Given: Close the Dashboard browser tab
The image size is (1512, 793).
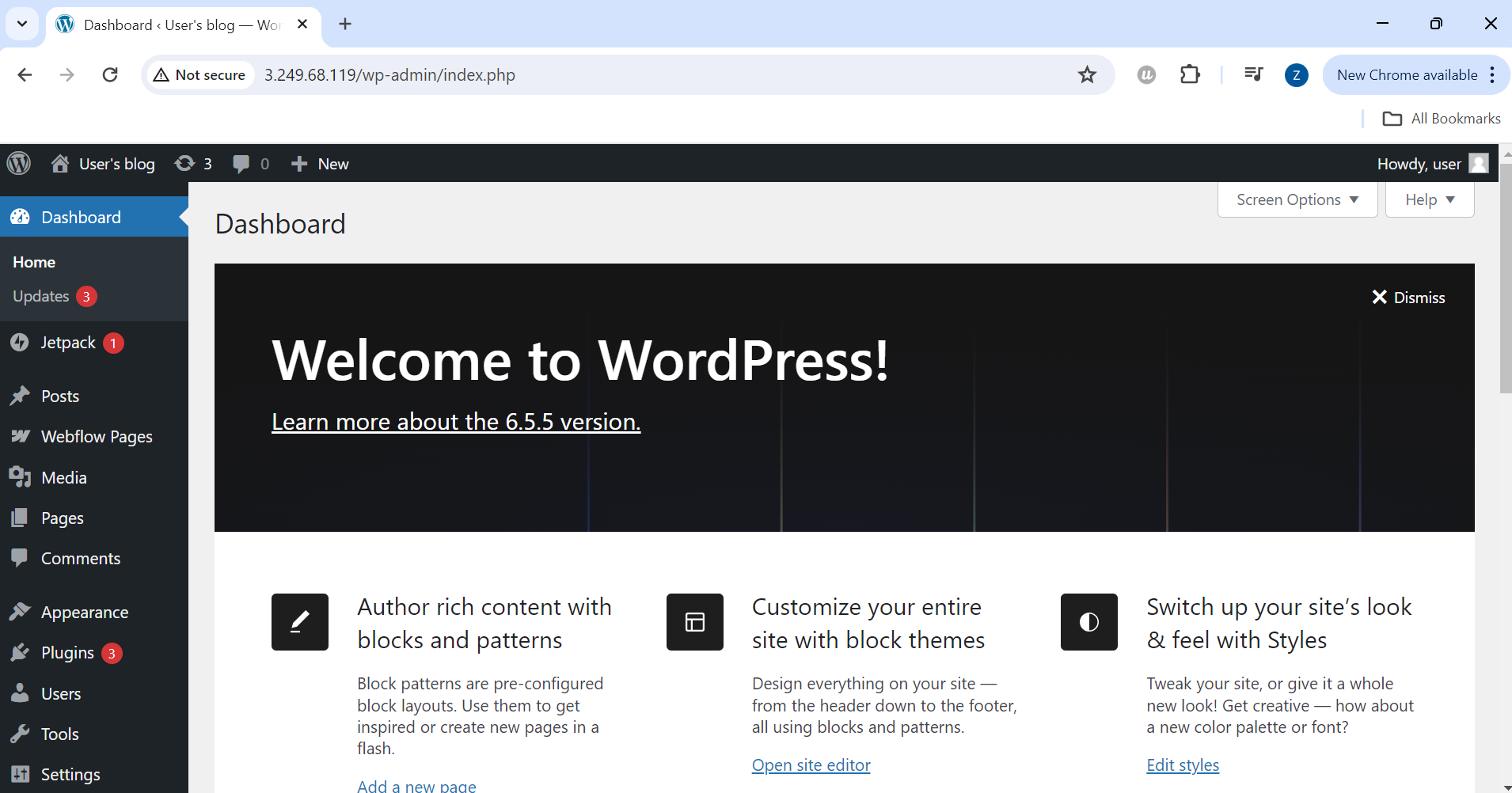Looking at the screenshot, I should (x=302, y=25).
